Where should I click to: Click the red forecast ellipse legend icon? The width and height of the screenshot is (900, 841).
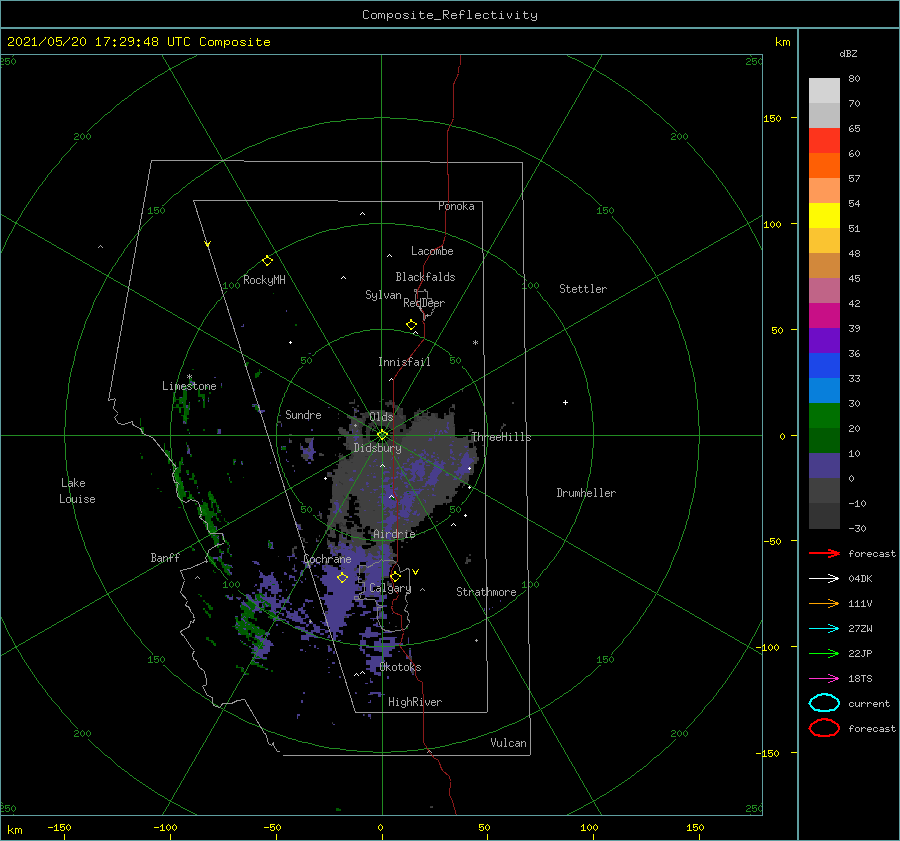click(824, 728)
